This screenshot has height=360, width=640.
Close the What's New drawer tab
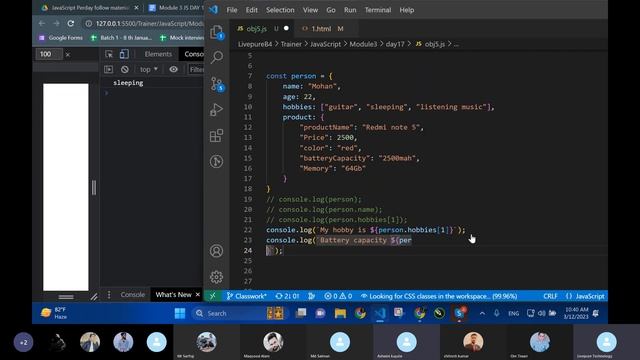point(198,294)
